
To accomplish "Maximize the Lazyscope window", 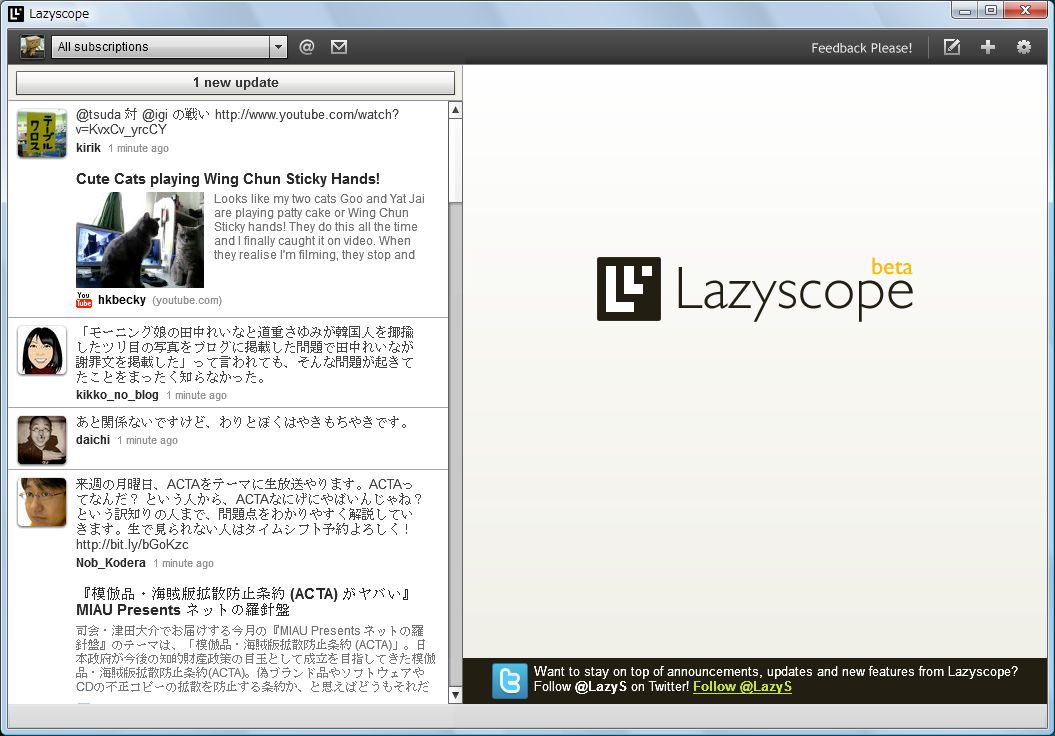I will 990,11.
